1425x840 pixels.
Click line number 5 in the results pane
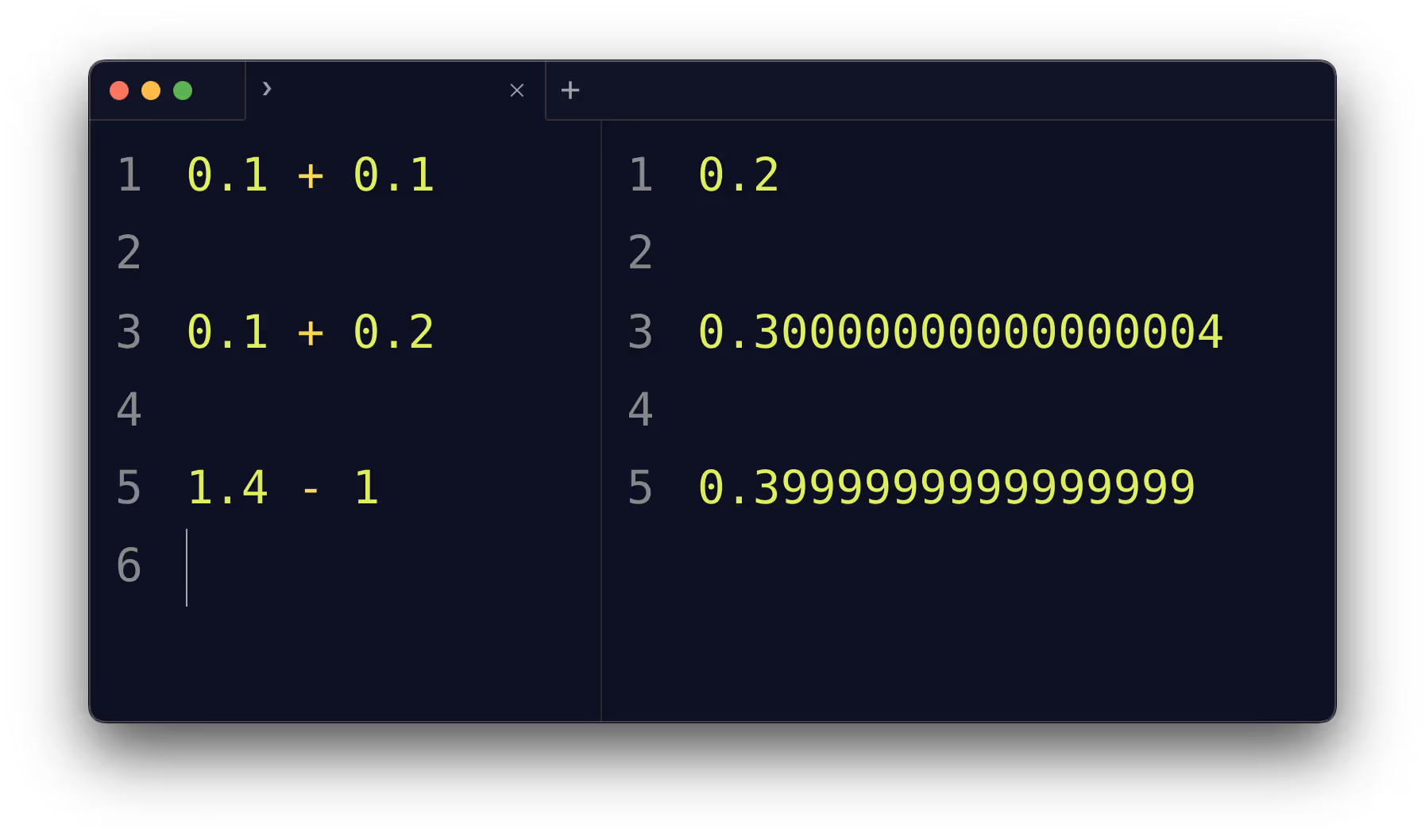640,488
